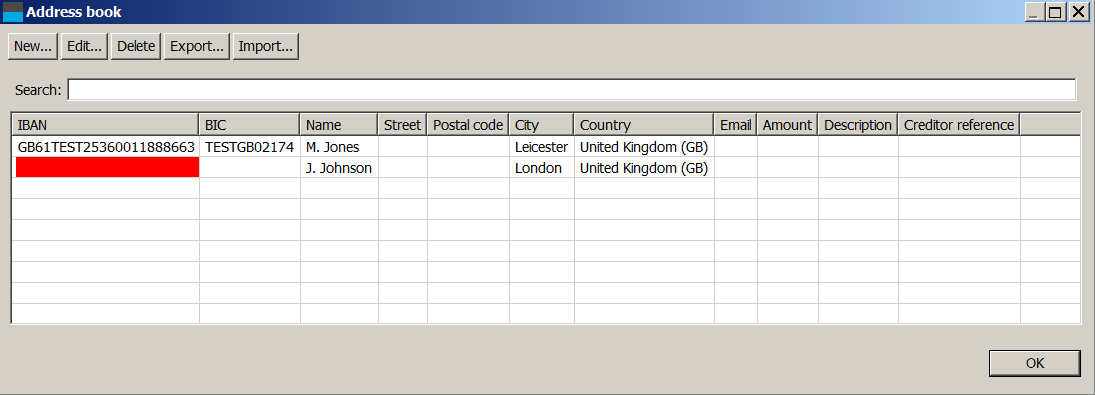Open the Edit... dialog
This screenshot has height=395, width=1095.
coord(84,47)
